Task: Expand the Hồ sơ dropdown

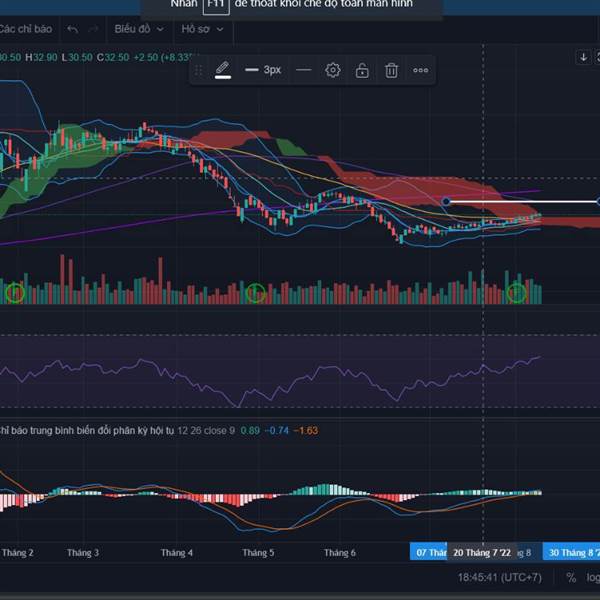Action: (x=202, y=29)
